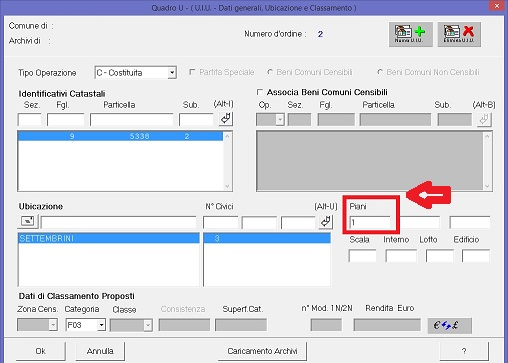Click the question mark help button
This screenshot has width=508, height=363.
pos(464,351)
